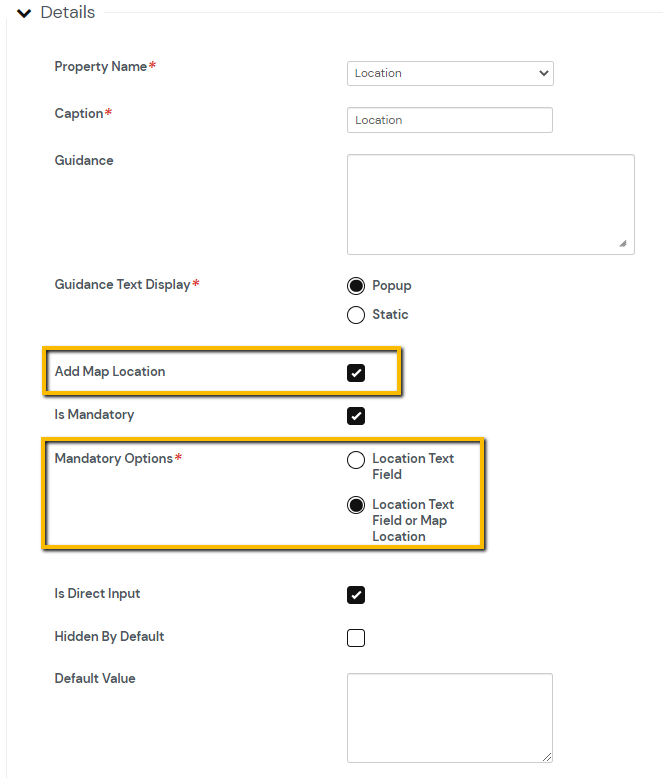Click the Mandatory Options field label
The width and height of the screenshot is (663, 778).
(114, 459)
